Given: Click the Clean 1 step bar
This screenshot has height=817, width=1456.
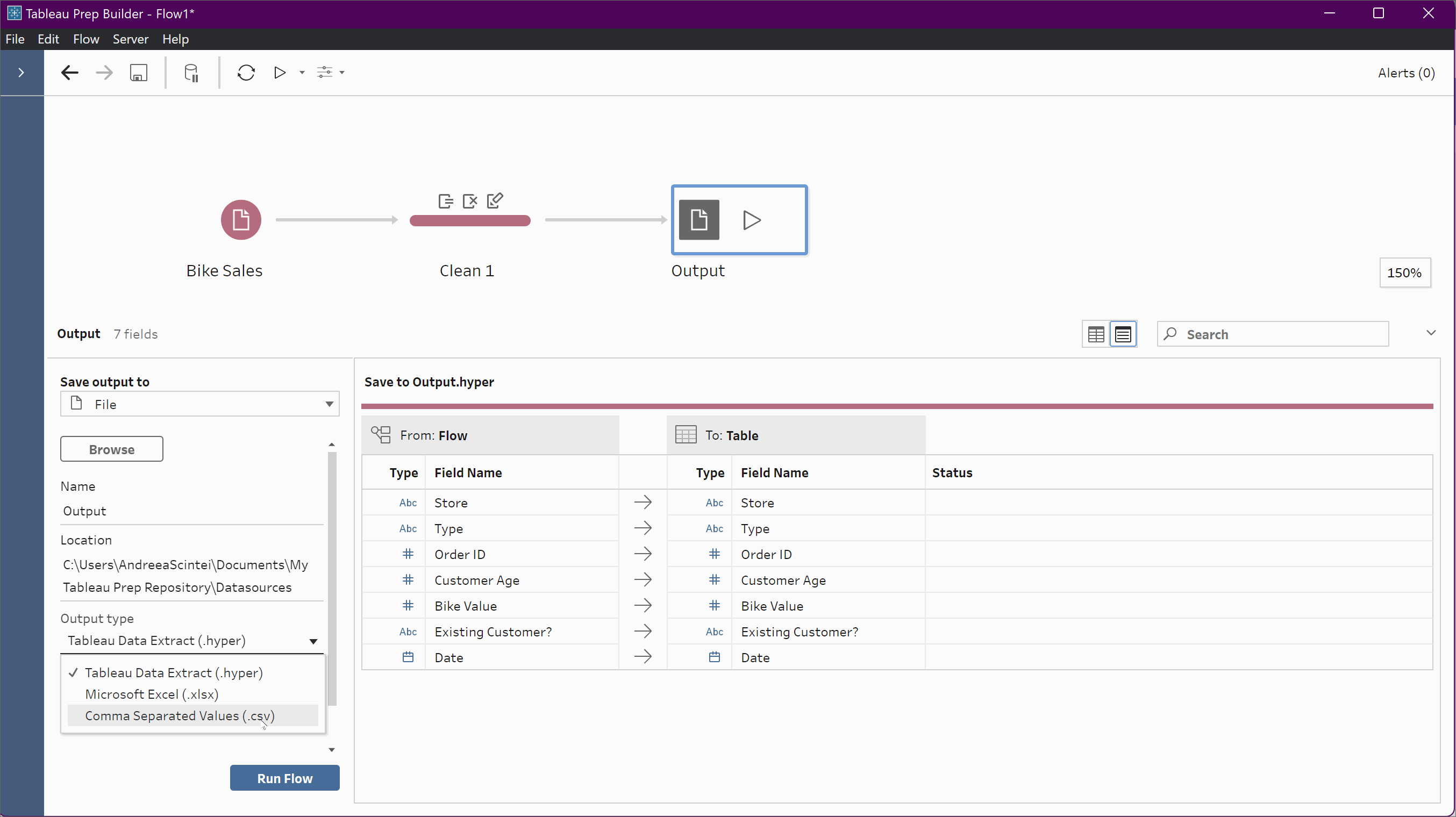Looking at the screenshot, I should tap(470, 220).
